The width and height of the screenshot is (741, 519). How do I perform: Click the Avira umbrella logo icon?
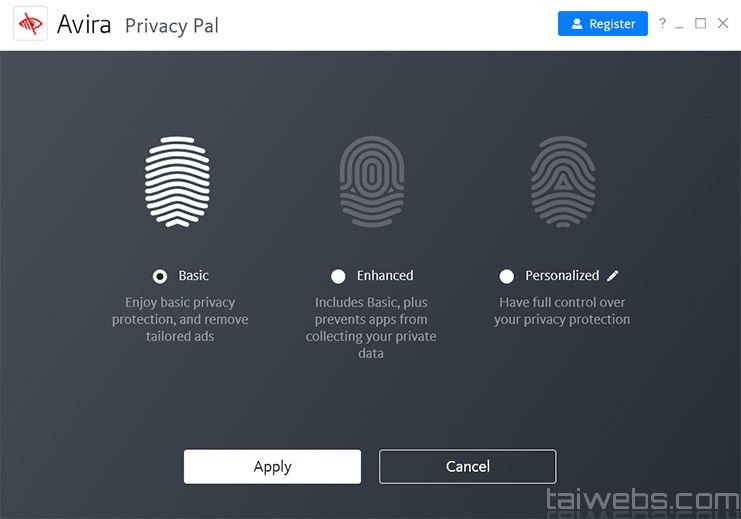30,24
